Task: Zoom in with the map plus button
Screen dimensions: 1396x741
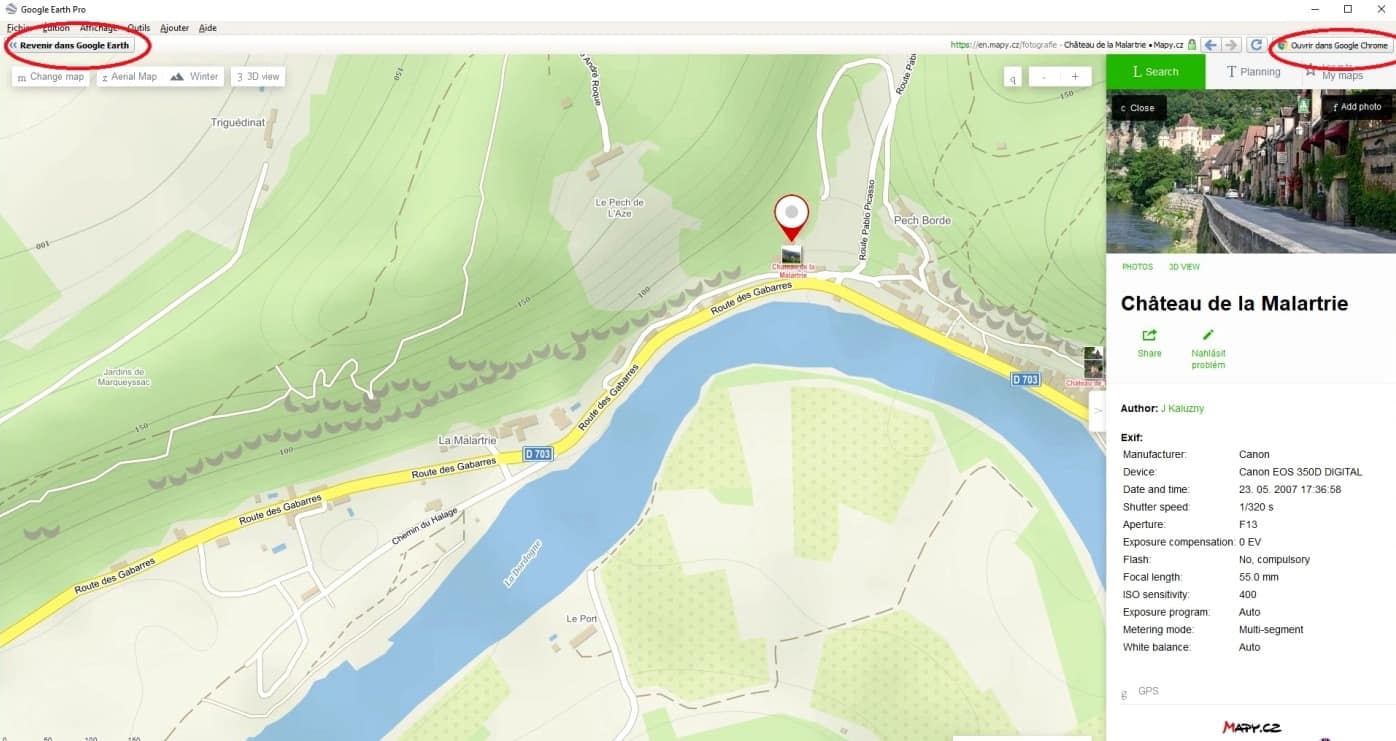Action: [x=1075, y=76]
